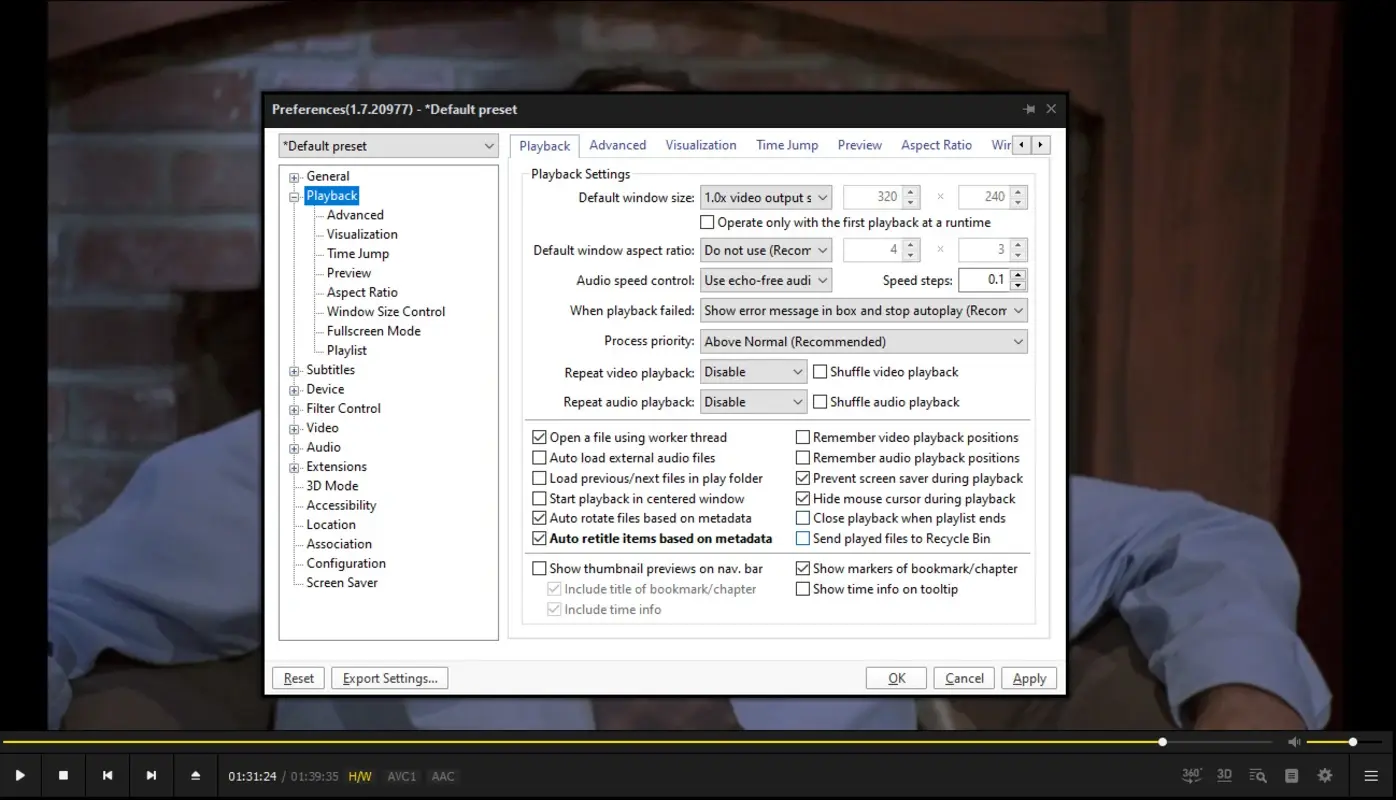Open the subtitle panel icon
Screen dimensions: 1396x800
(x=1291, y=774)
